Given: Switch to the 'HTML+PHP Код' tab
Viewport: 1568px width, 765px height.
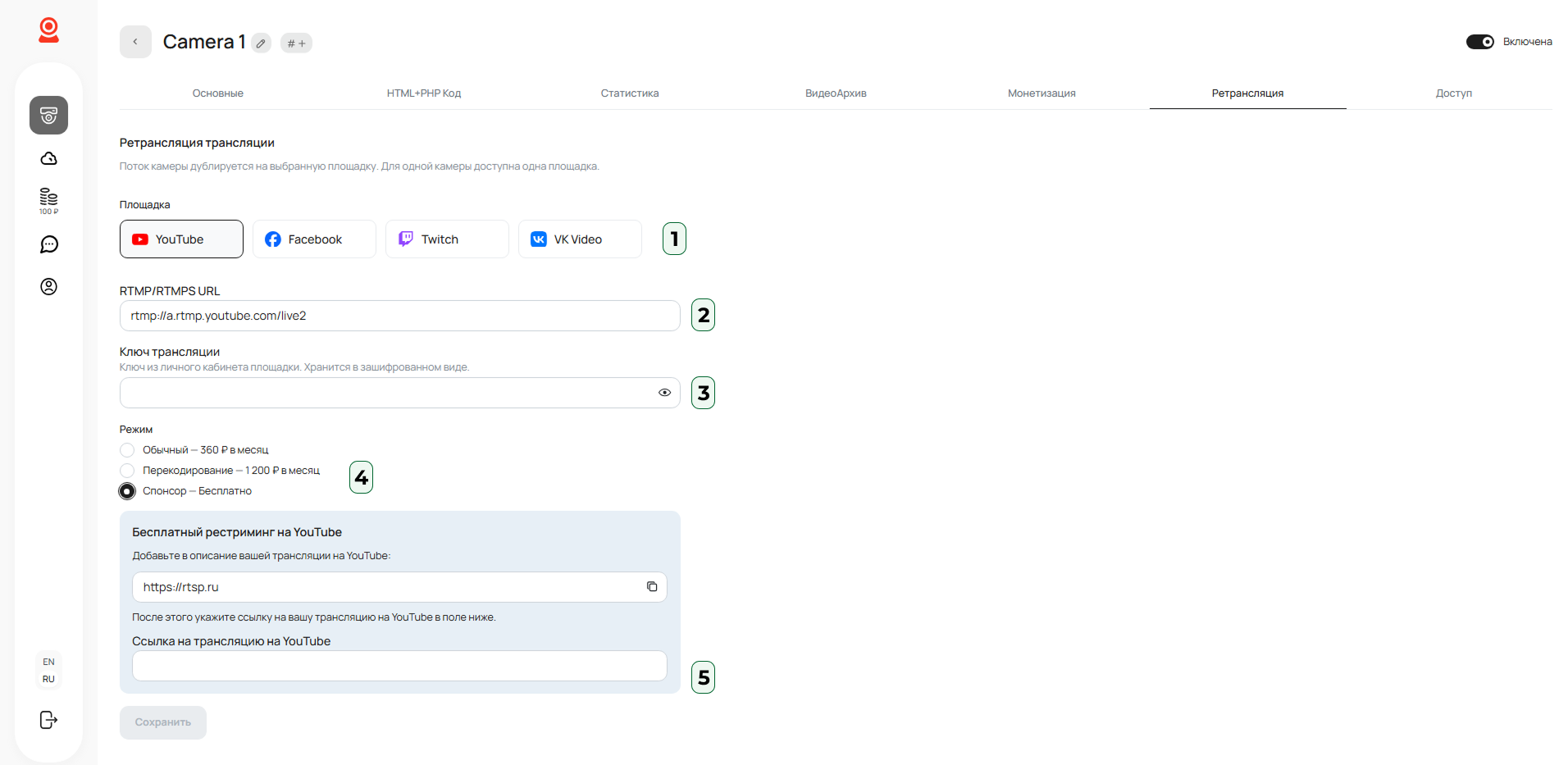Looking at the screenshot, I should [x=424, y=93].
